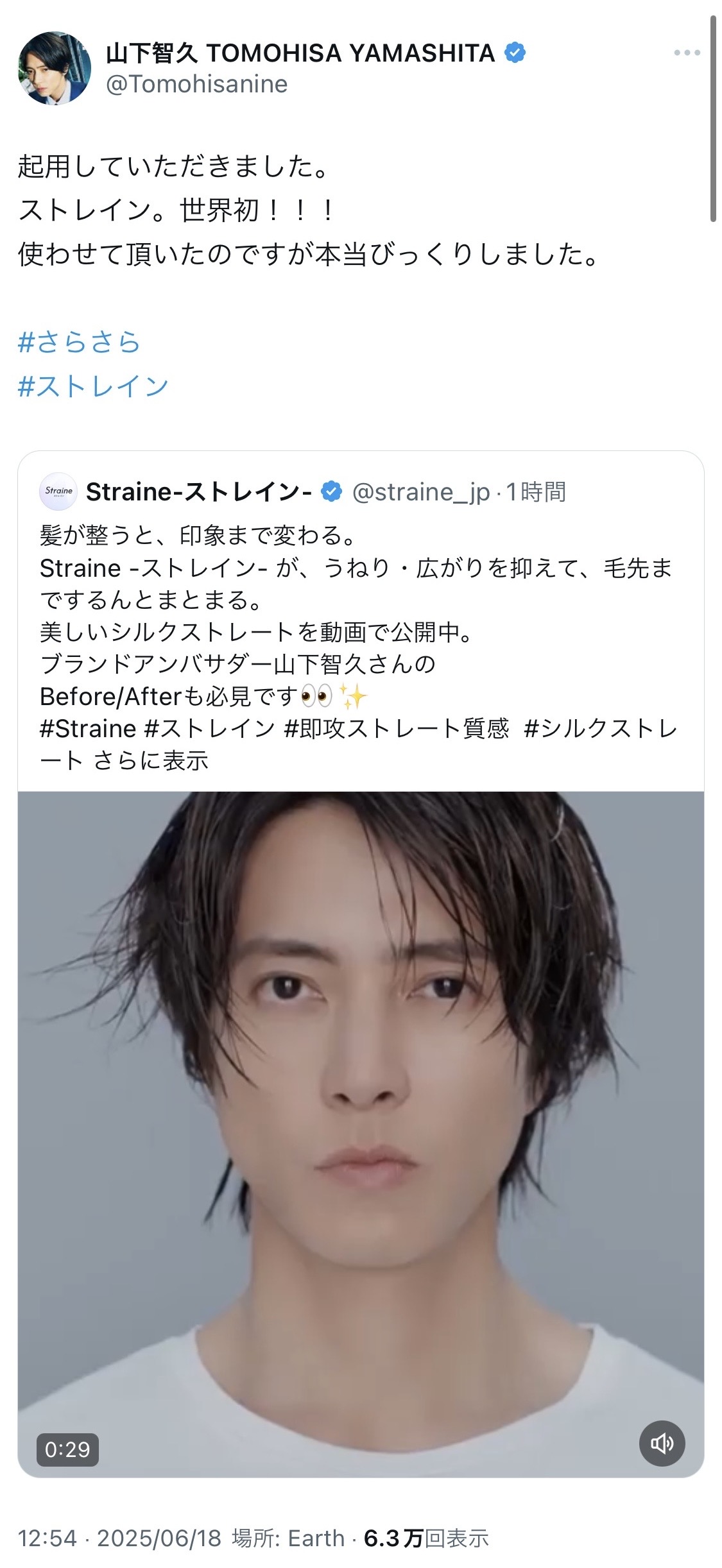Expand quoted text with さらに表示
The image size is (722, 1568).
tap(151, 760)
